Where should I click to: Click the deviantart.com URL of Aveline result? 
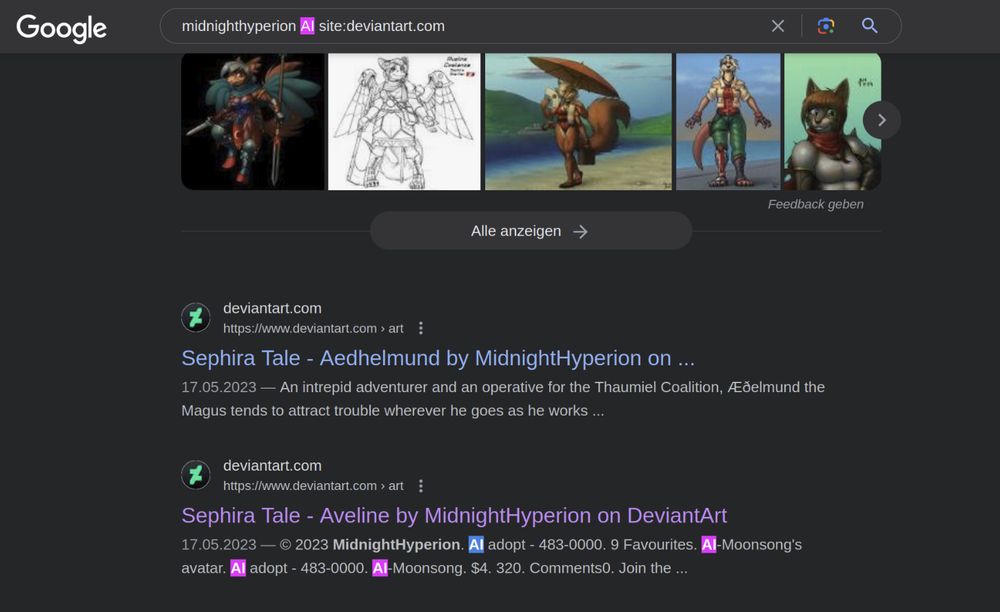(313, 486)
